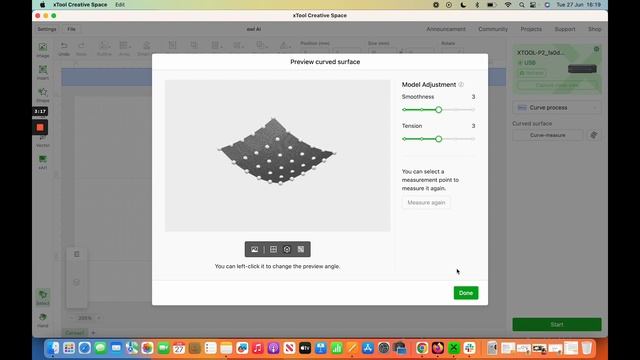The width and height of the screenshot is (640, 360).
Task: Open Spotlight search in menu bar
Action: coord(522,5)
